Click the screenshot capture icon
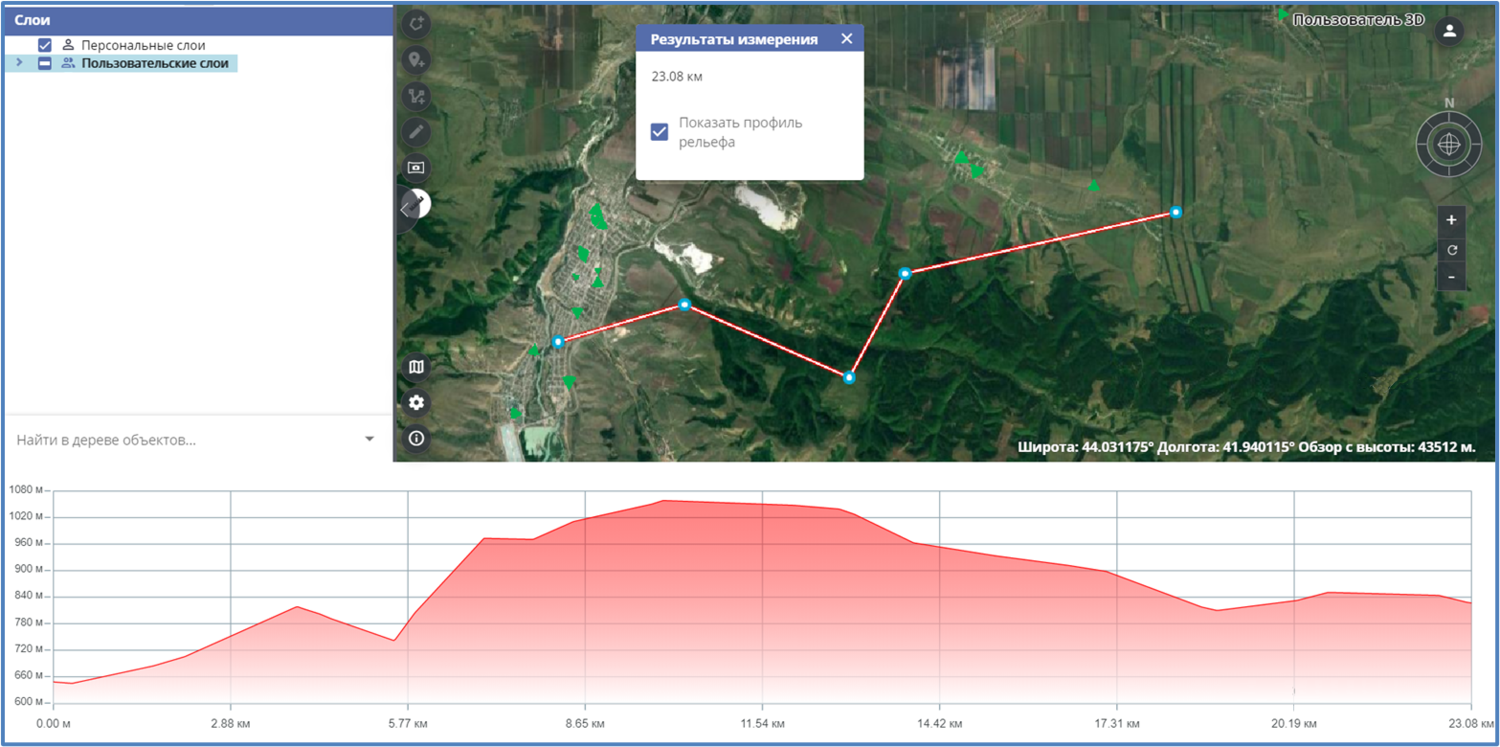1500x747 pixels. (x=416, y=167)
